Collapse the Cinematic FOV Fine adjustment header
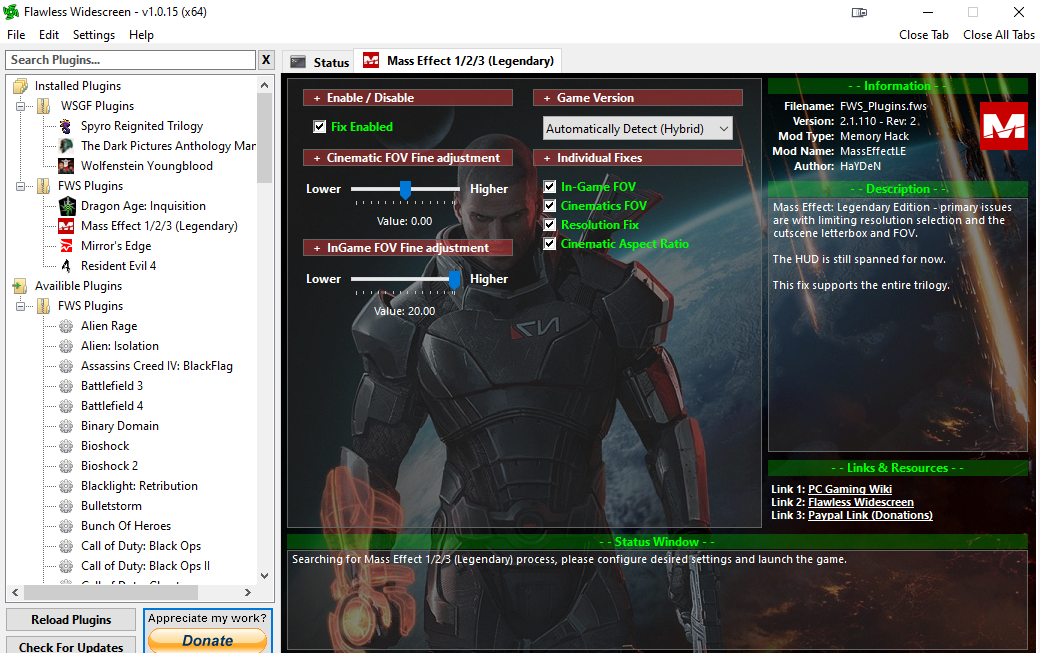The width and height of the screenshot is (1040, 653). tap(407, 158)
